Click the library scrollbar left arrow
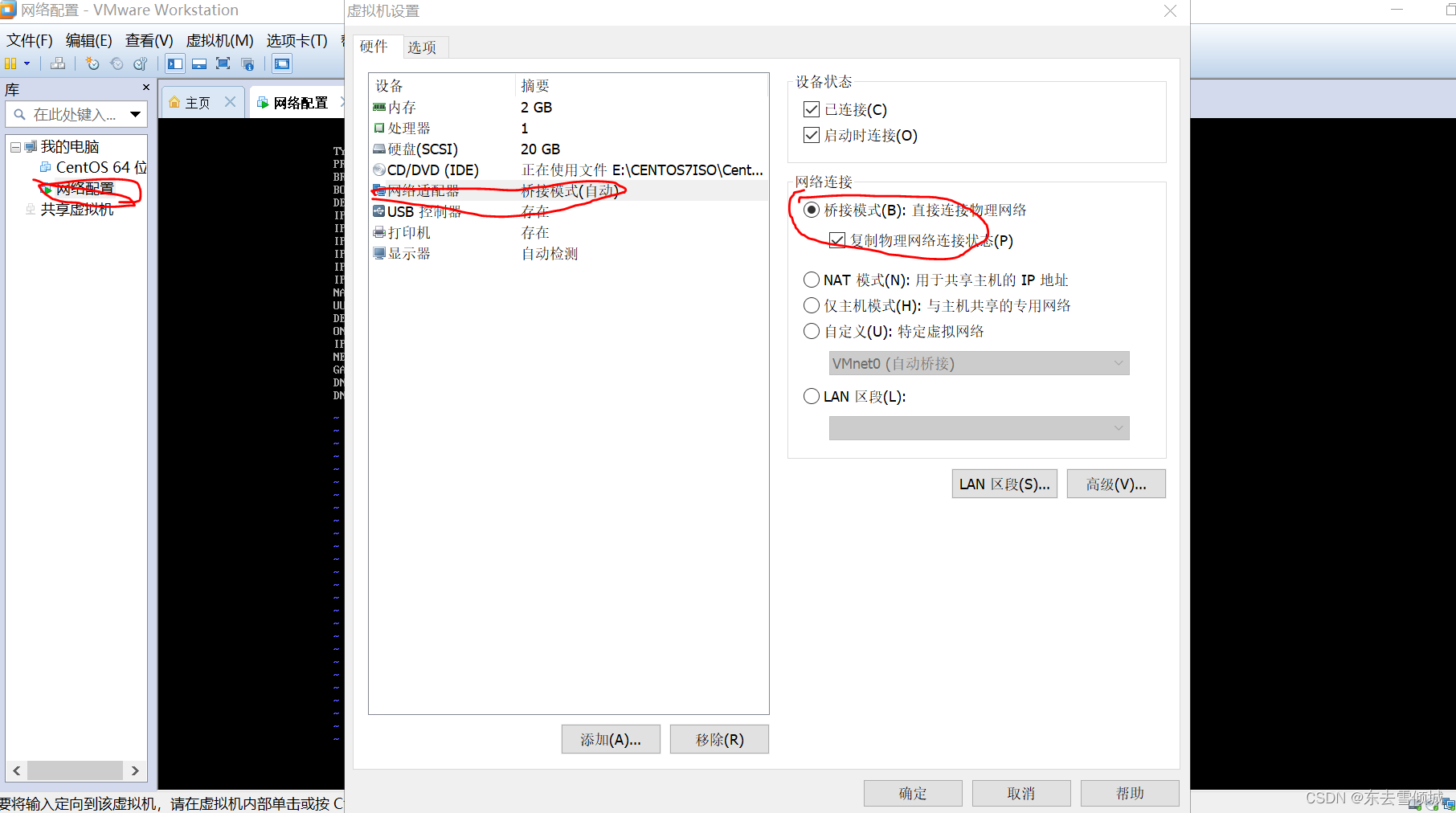The height and width of the screenshot is (813, 1456). [16, 770]
